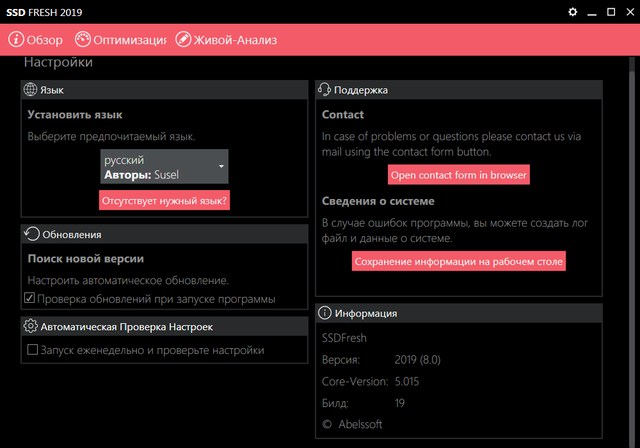
Task: Uncheck Проверка обновлений при запуске программы
Action: [x=32, y=299]
